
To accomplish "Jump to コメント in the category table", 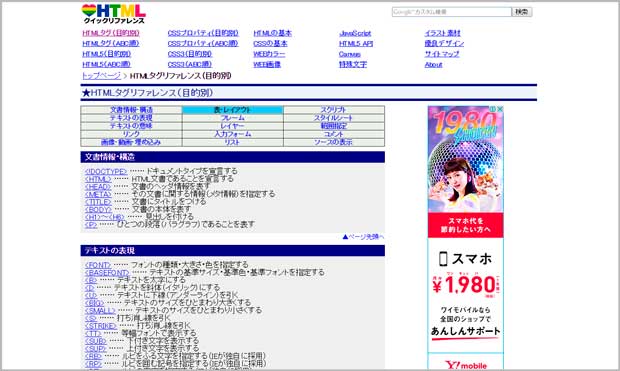I will pyautogui.click(x=333, y=134).
